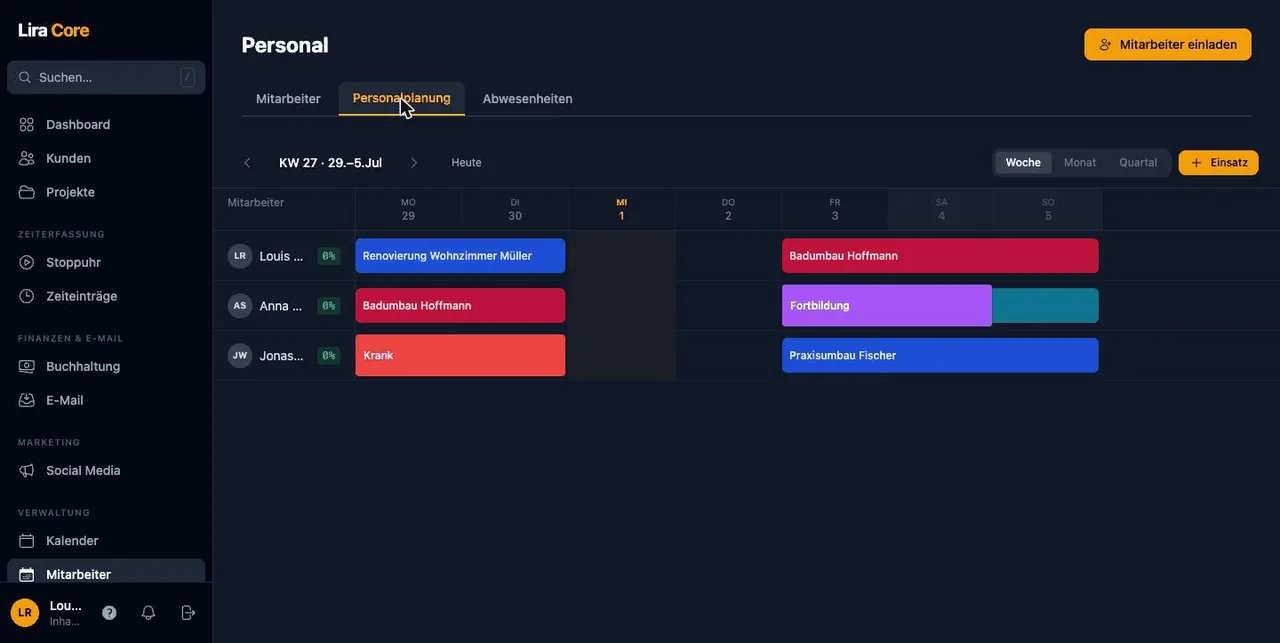Open the E-Mail envelope icon

point(26,401)
